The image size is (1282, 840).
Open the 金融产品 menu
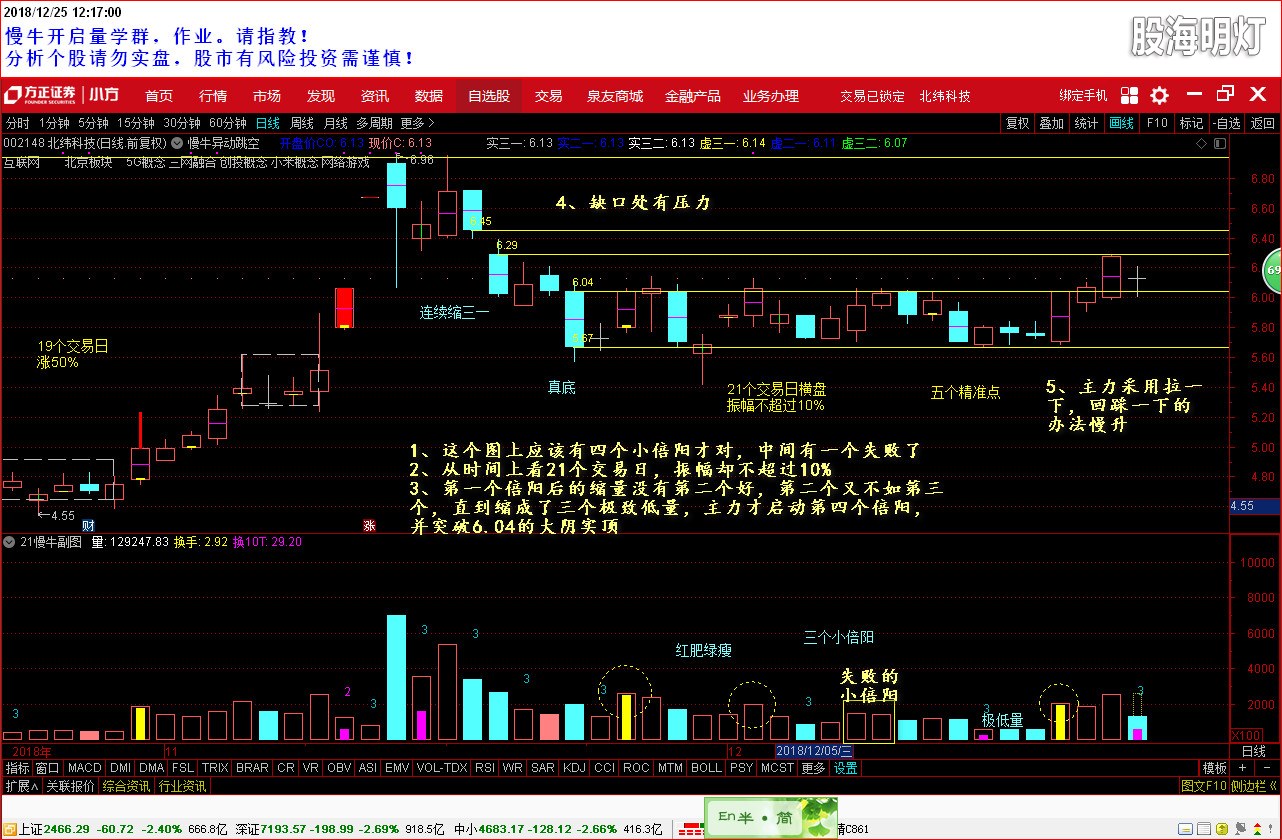(693, 96)
